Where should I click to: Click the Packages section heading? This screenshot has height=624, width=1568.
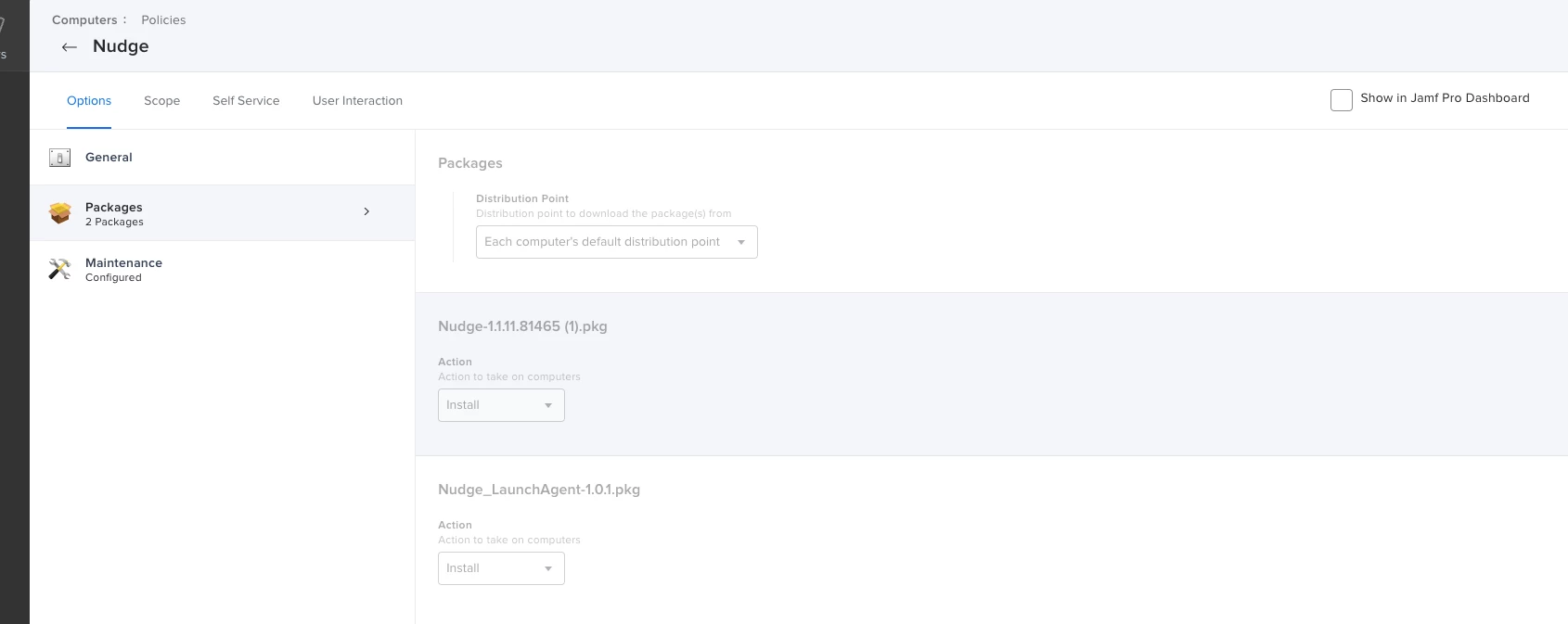click(x=470, y=163)
